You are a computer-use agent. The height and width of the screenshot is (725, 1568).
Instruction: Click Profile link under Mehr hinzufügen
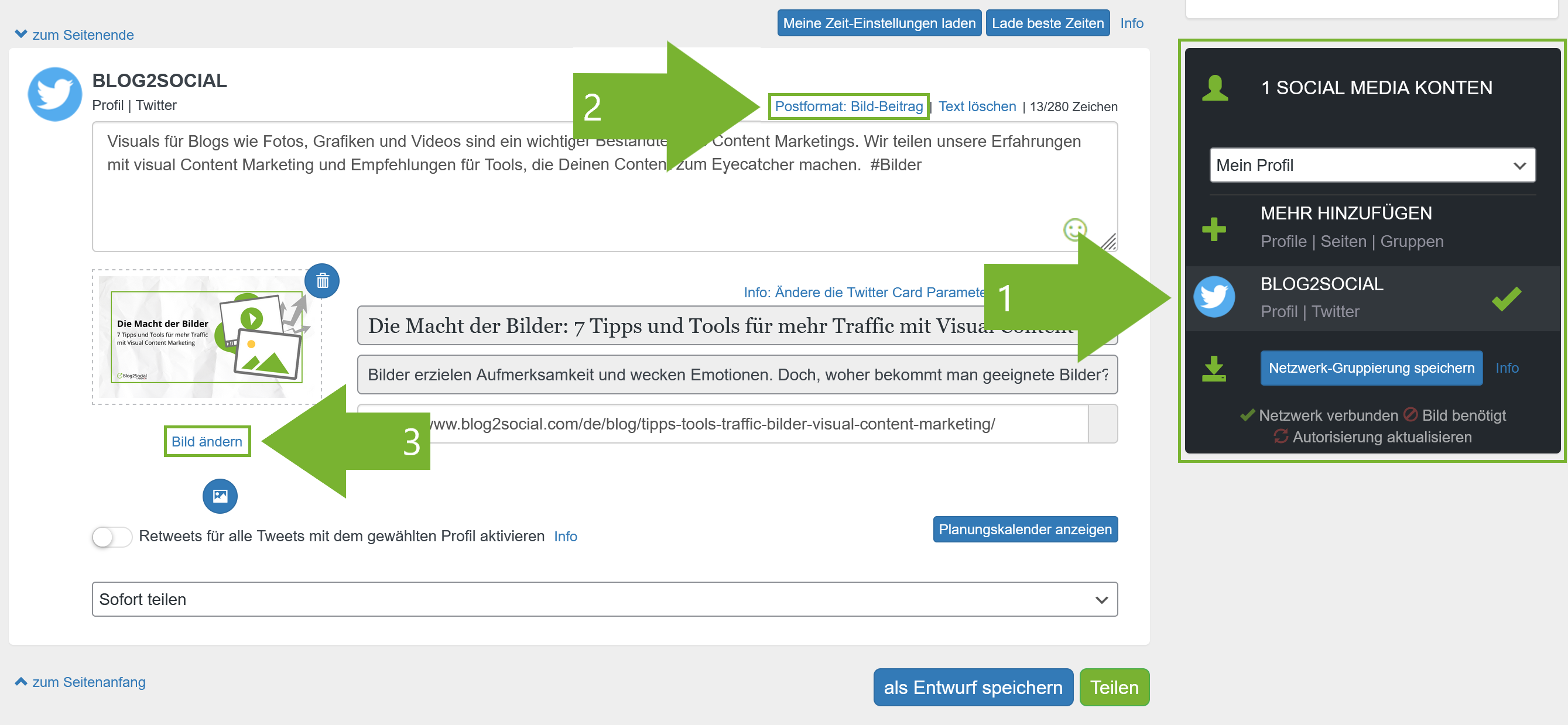[1283, 242]
